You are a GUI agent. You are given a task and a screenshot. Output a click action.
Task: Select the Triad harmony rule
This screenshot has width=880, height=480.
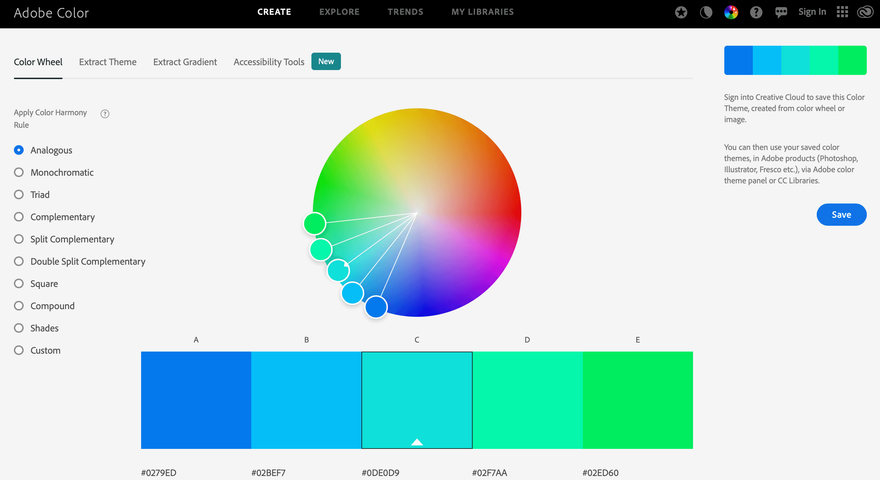pos(32,194)
